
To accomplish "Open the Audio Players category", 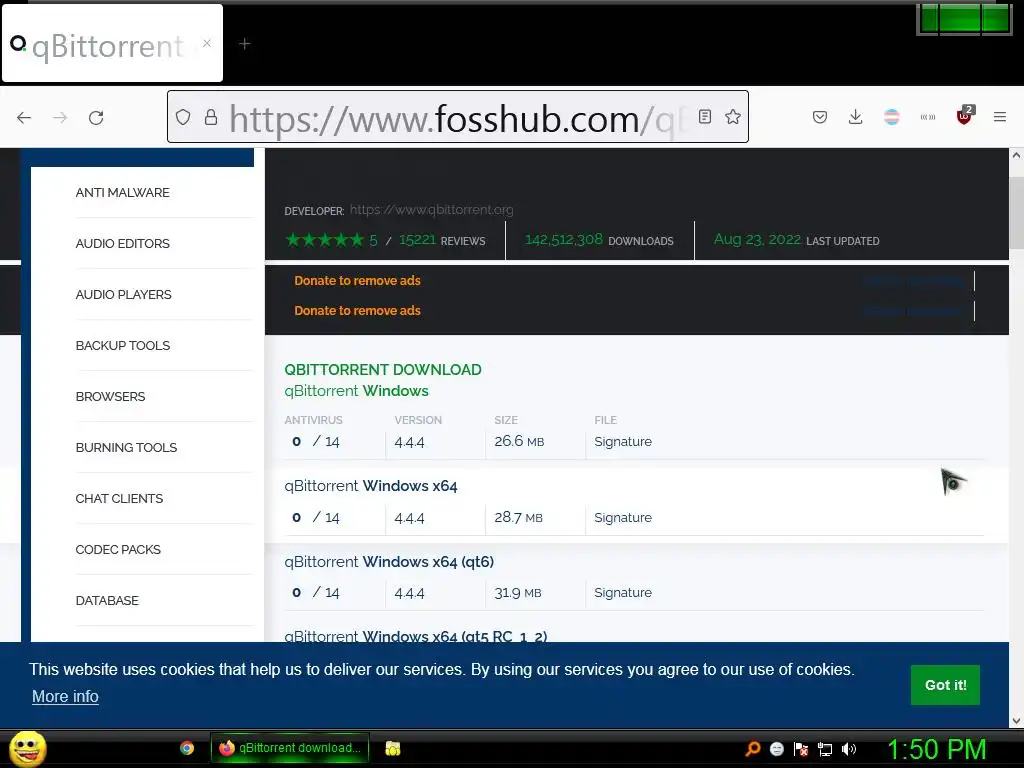I will [x=123, y=295].
